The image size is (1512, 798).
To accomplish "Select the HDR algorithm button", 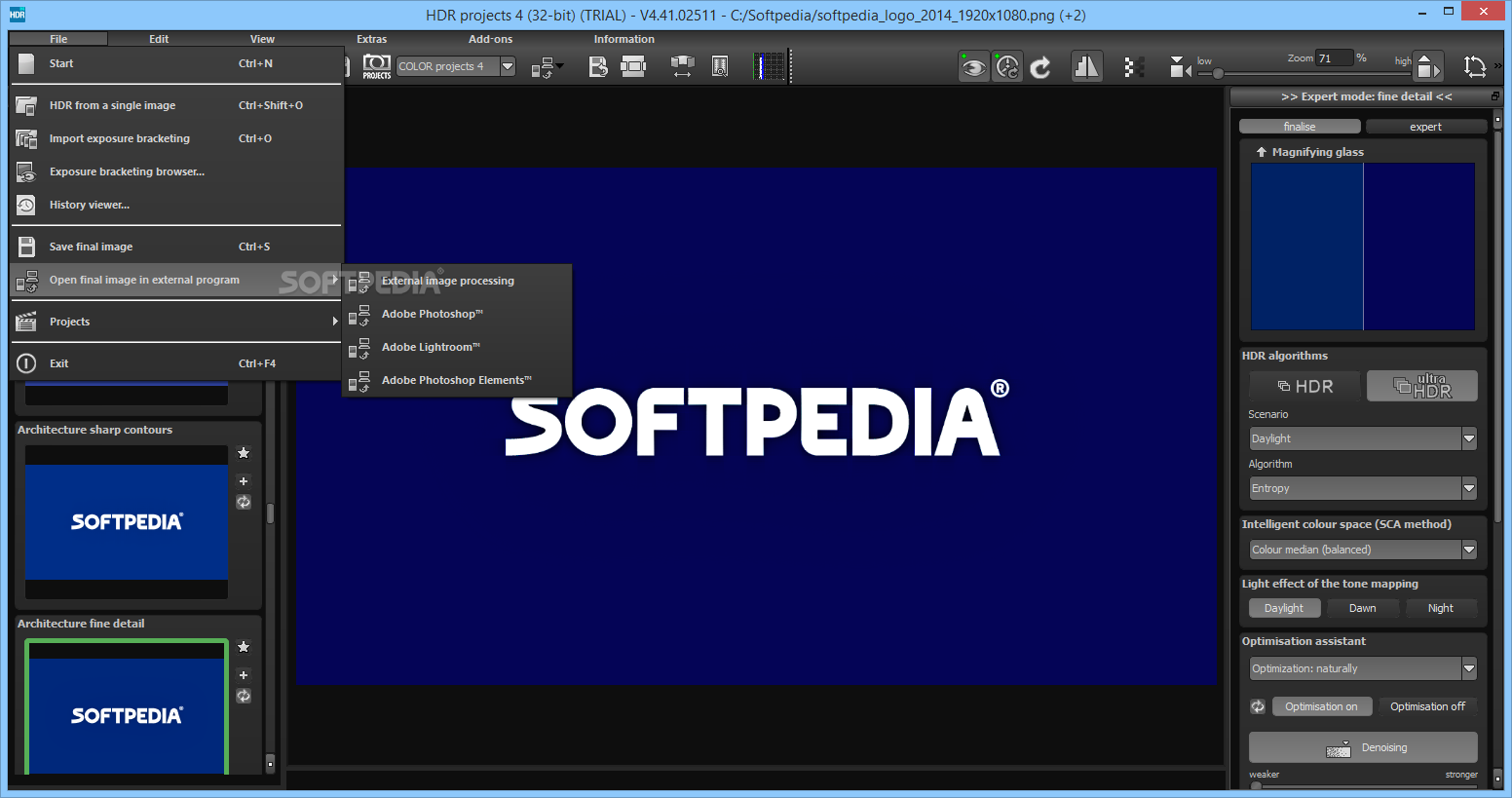I will tap(1305, 386).
